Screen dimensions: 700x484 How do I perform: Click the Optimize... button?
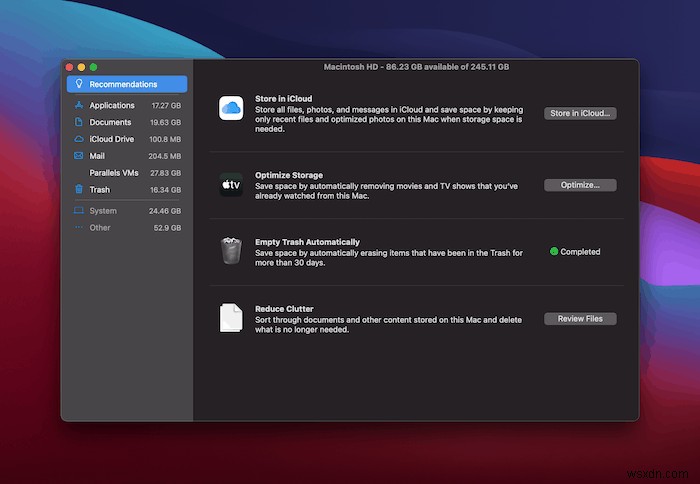[580, 185]
